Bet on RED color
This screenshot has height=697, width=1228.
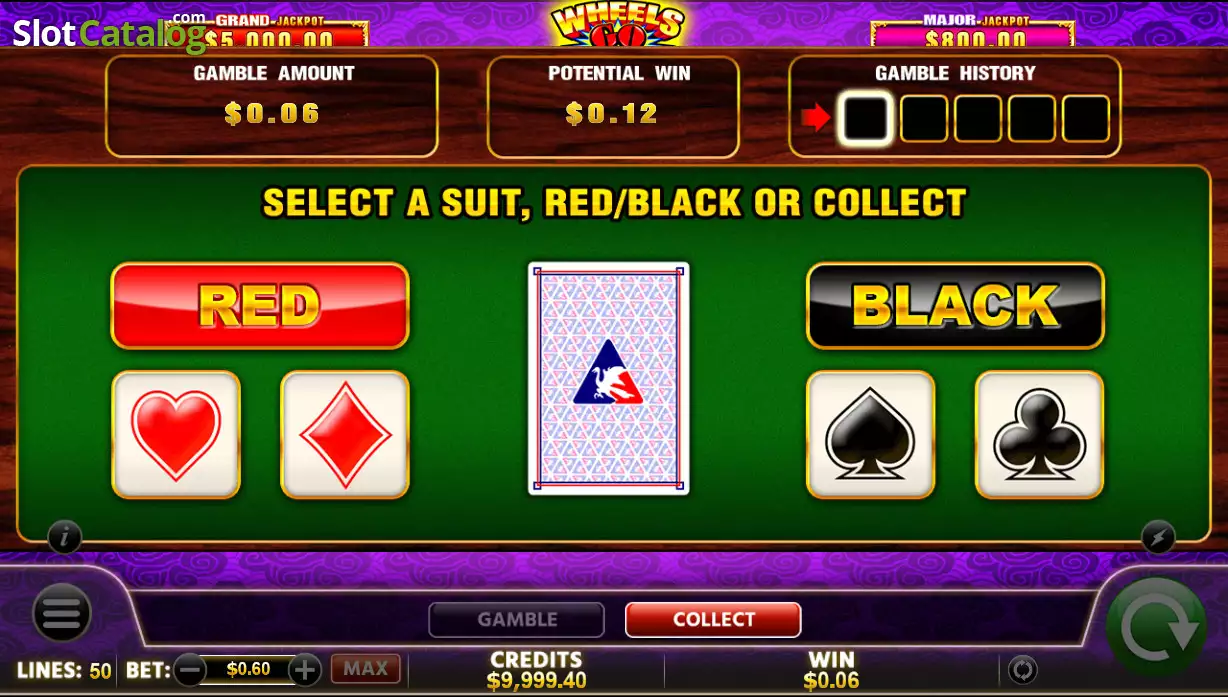[260, 305]
